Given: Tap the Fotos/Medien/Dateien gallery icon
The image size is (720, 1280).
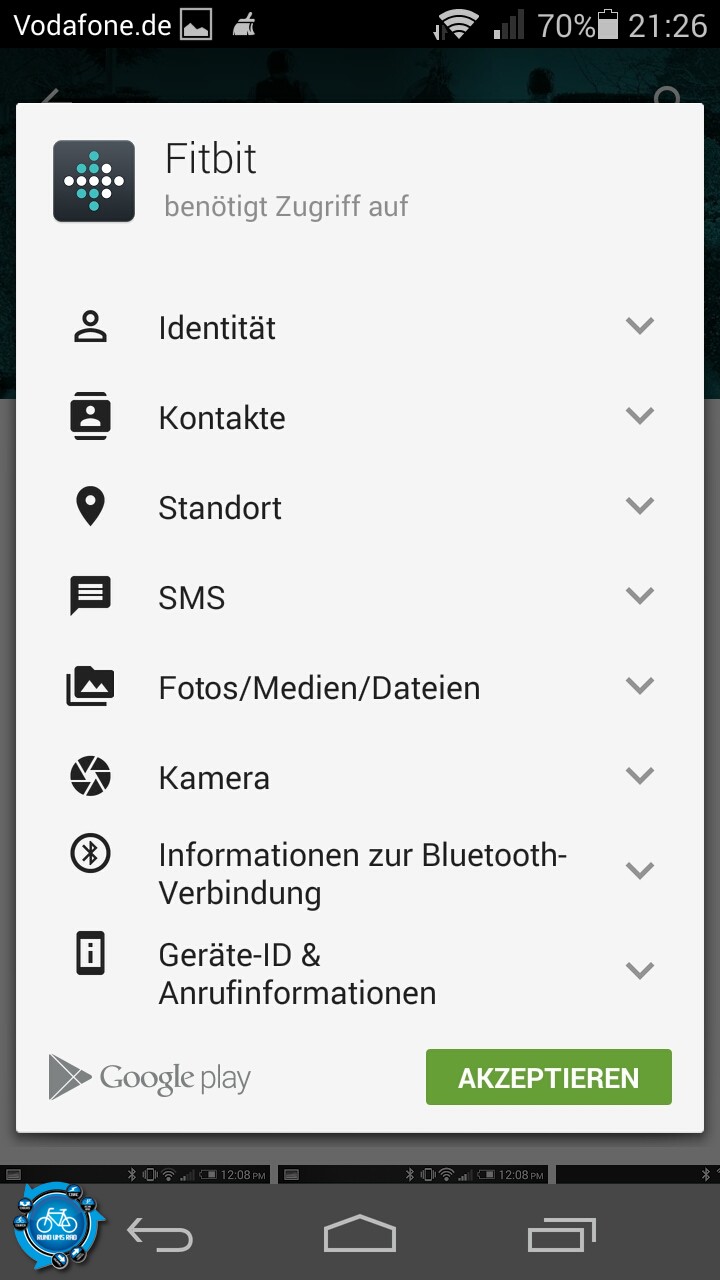Looking at the screenshot, I should (x=90, y=687).
